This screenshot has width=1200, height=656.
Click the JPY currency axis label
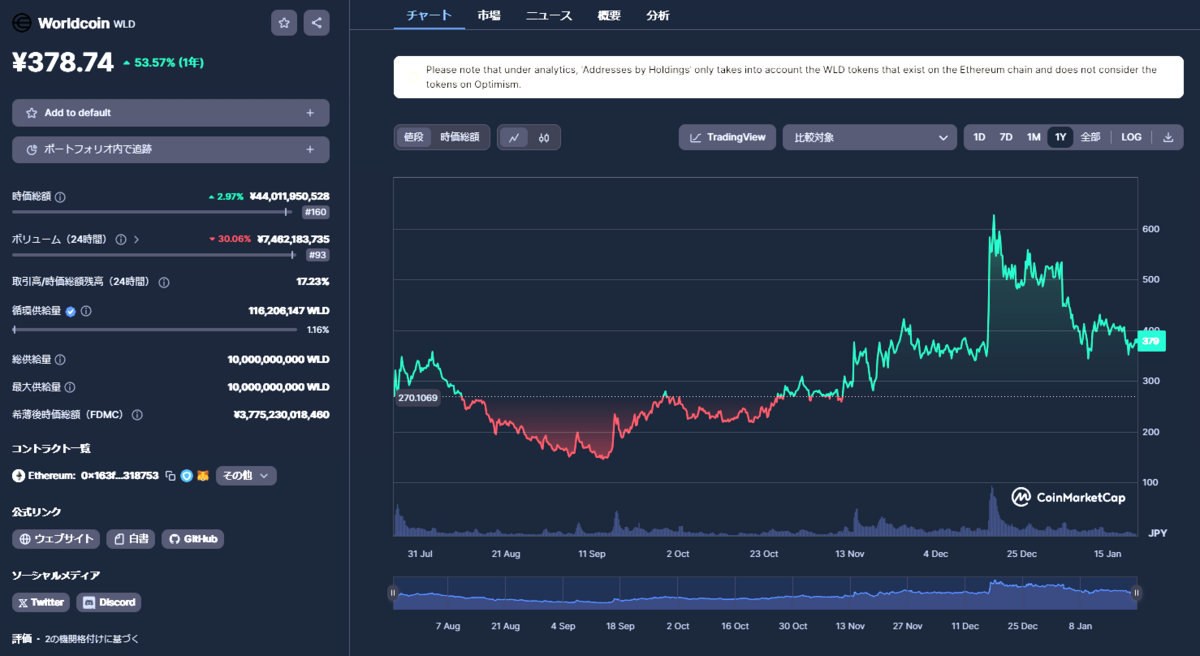coord(1158,533)
